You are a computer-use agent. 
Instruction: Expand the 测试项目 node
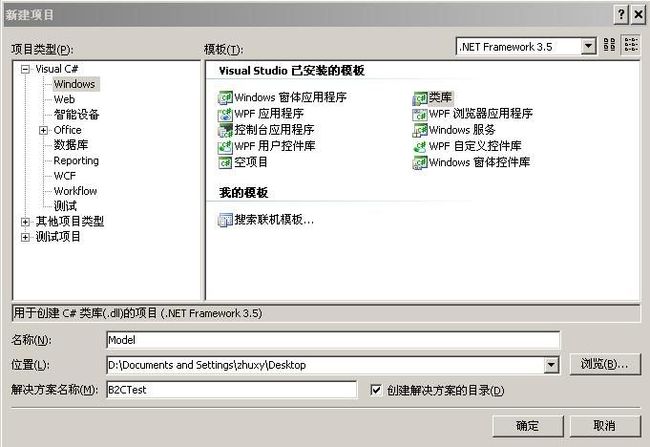[x=25, y=237]
